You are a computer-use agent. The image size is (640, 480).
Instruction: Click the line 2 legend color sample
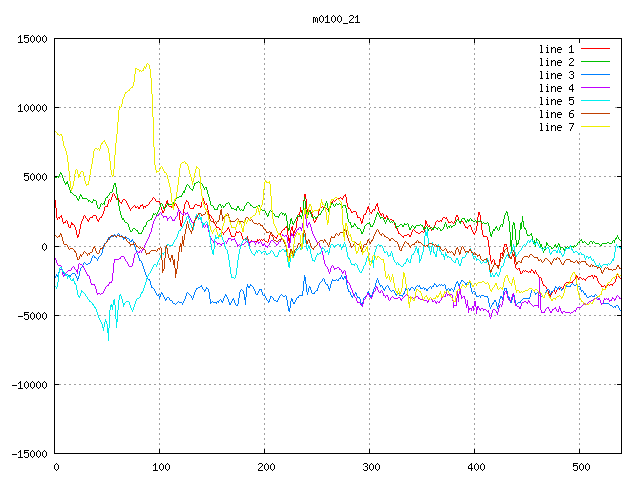pos(596,62)
